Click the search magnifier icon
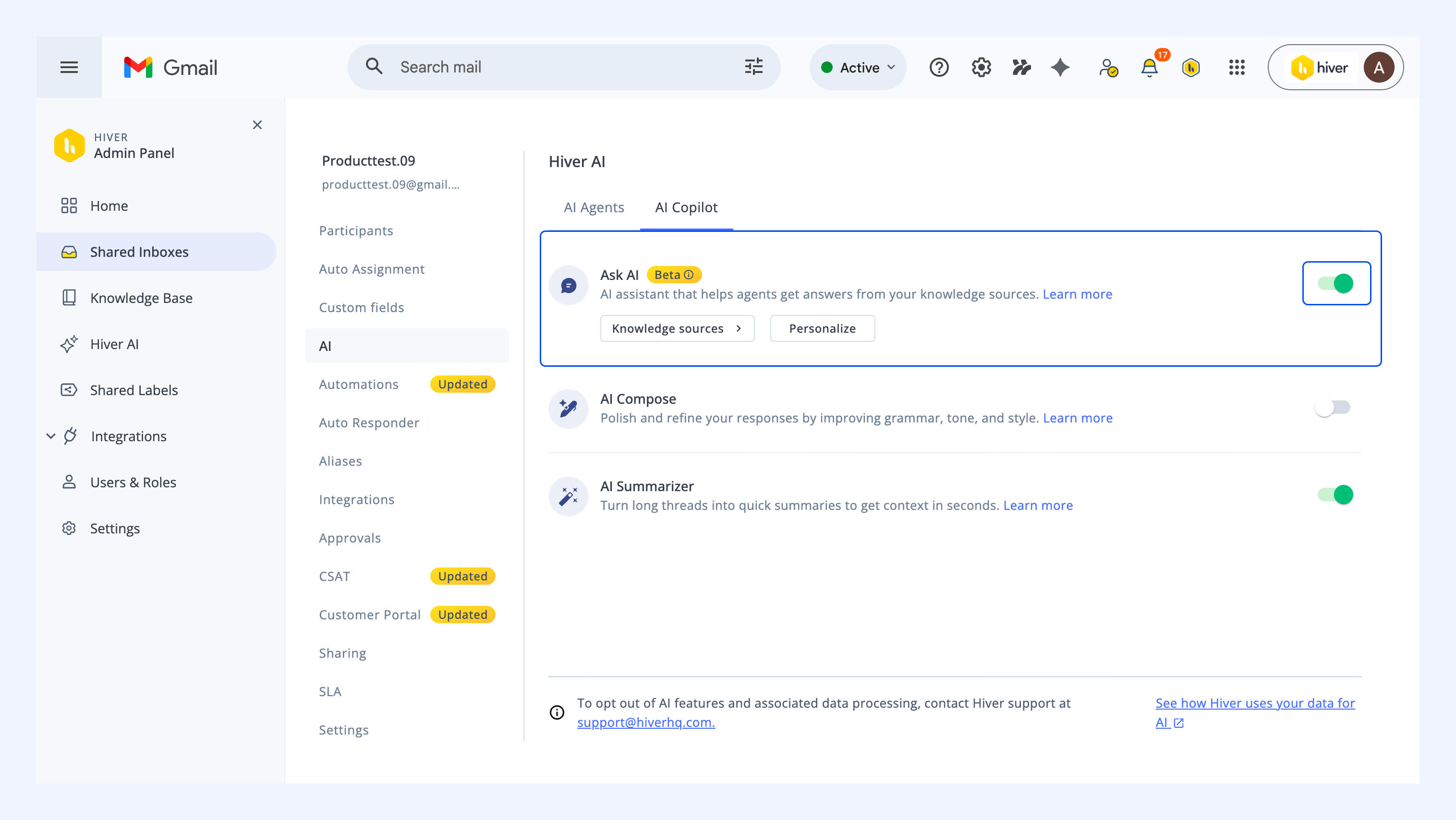Image resolution: width=1456 pixels, height=820 pixels. pyautogui.click(x=374, y=67)
